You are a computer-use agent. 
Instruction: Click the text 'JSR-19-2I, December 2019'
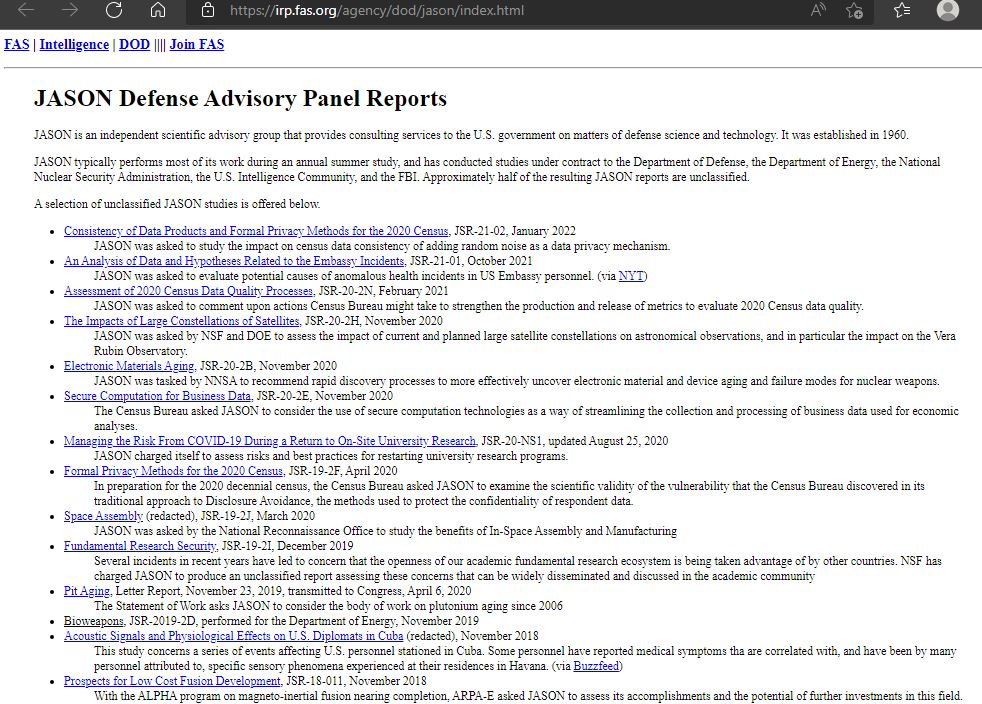[287, 547]
